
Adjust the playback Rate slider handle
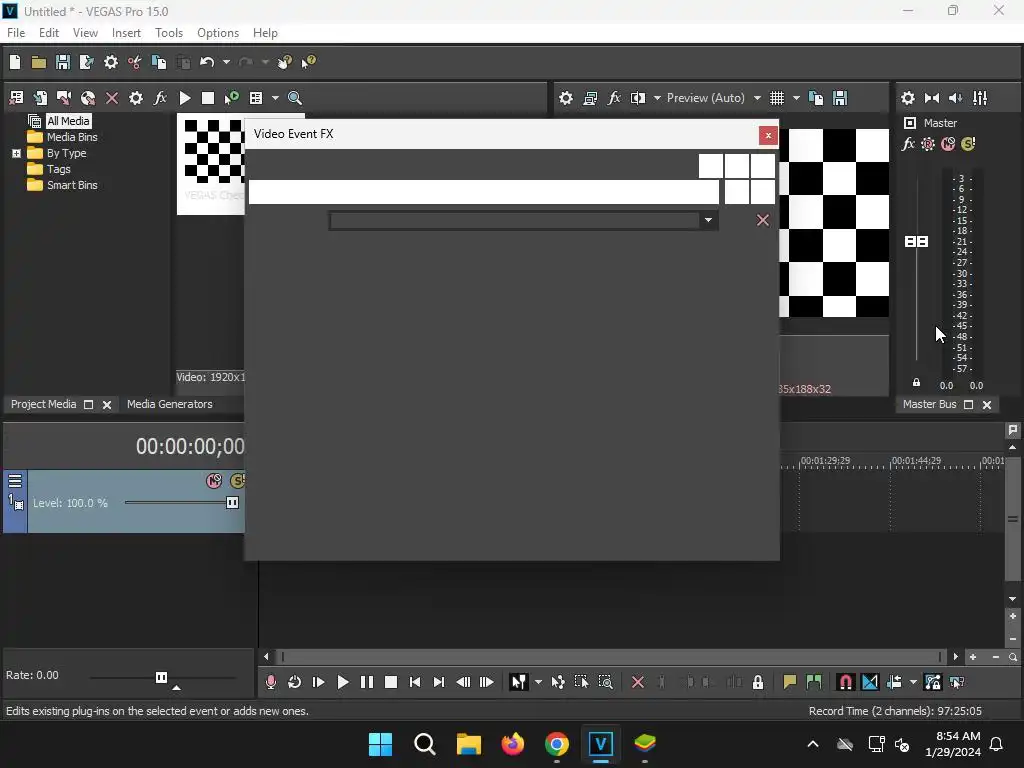(161, 677)
